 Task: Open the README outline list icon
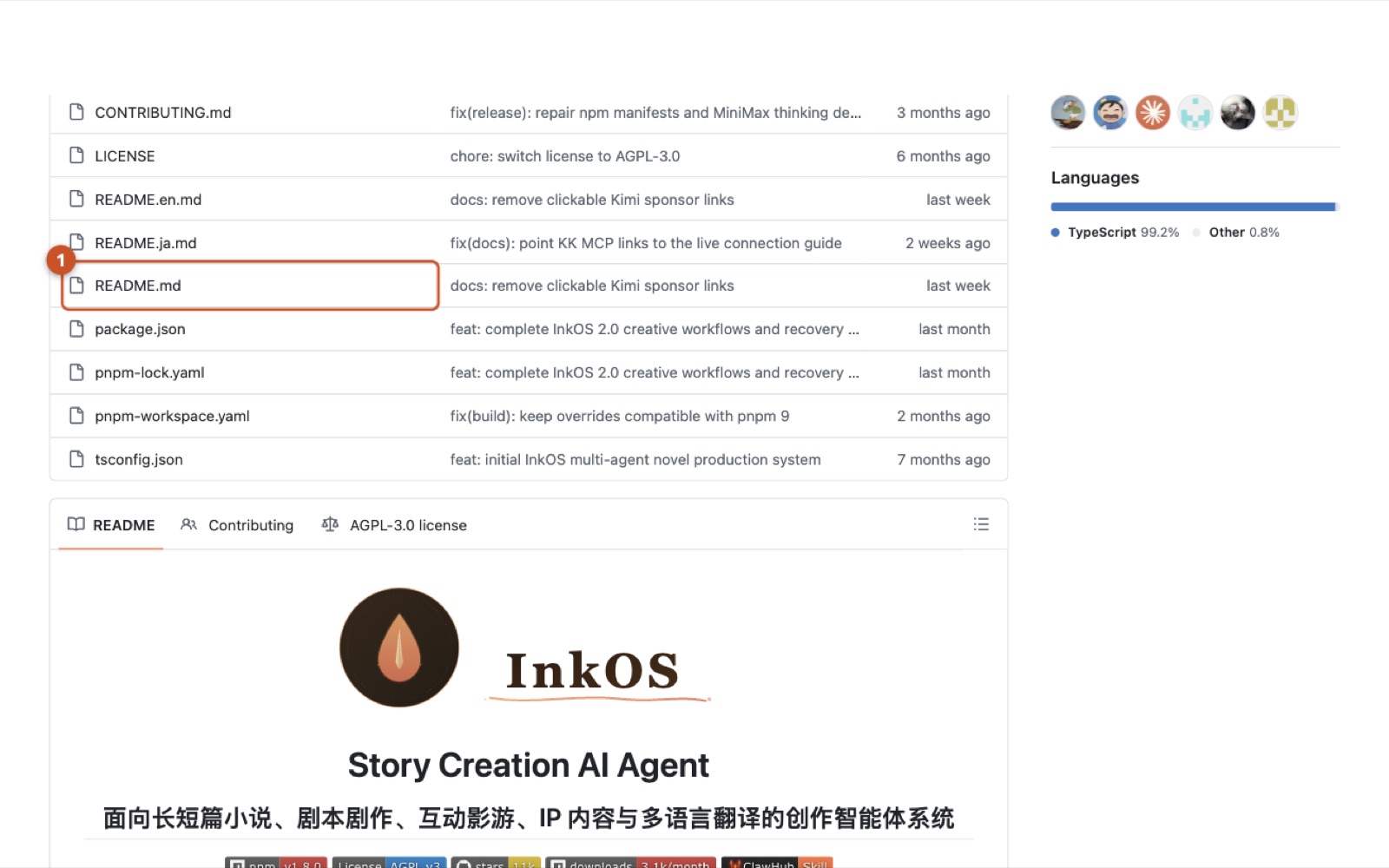[x=981, y=524]
